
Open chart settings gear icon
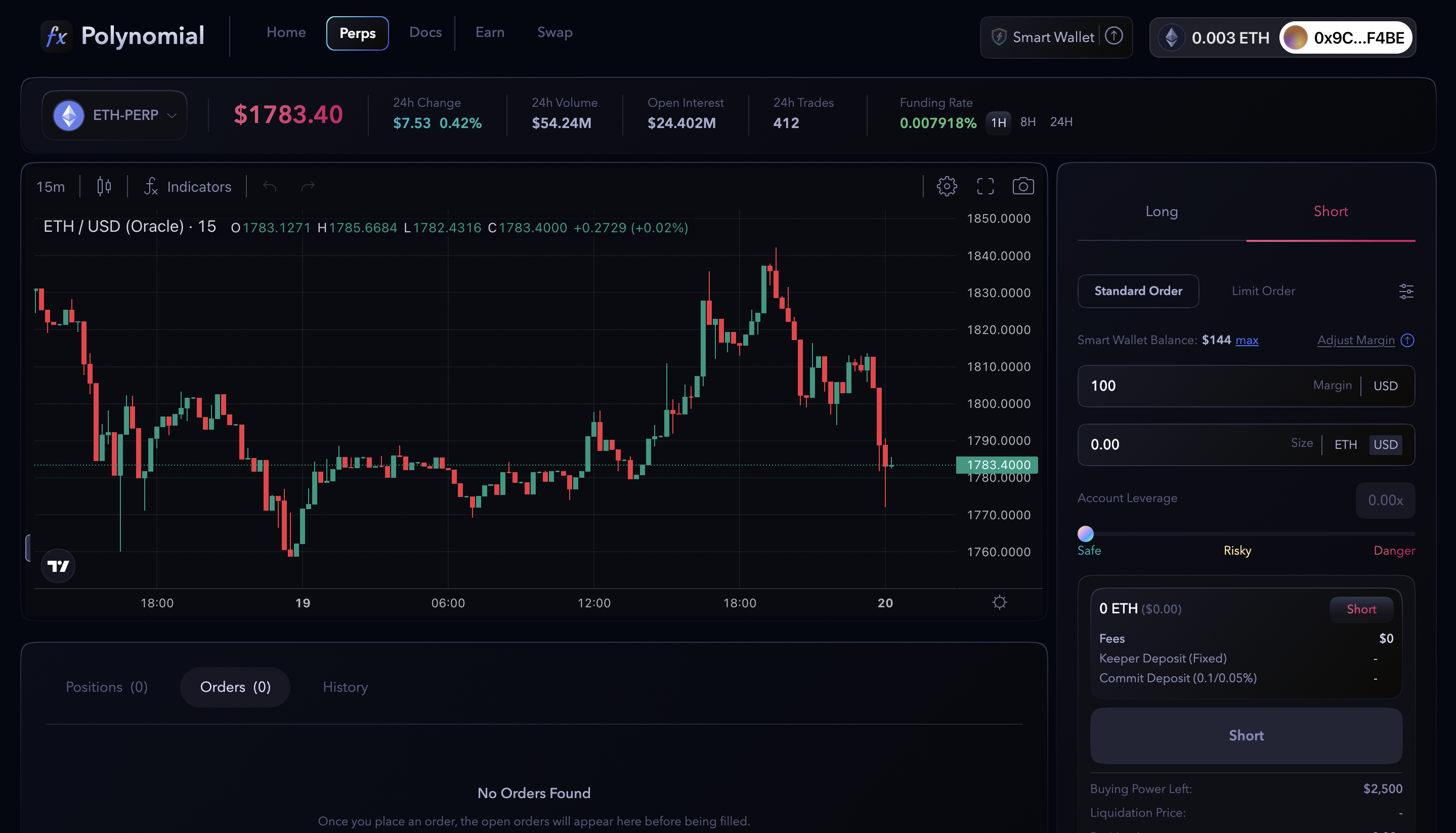click(947, 186)
